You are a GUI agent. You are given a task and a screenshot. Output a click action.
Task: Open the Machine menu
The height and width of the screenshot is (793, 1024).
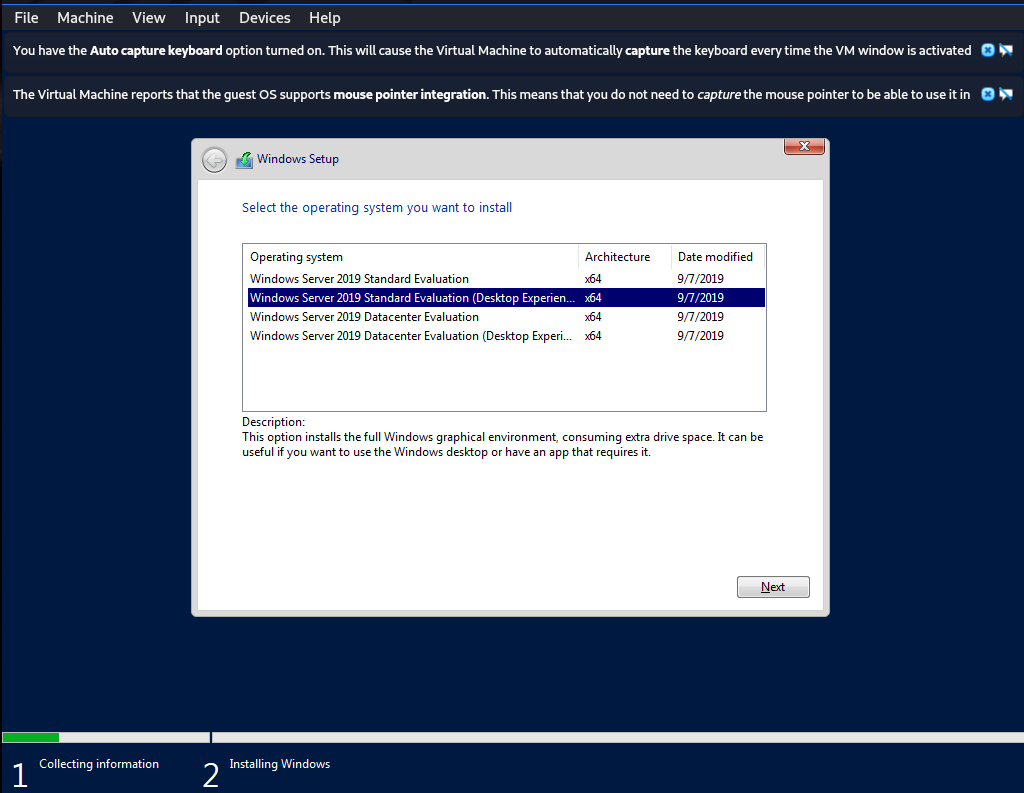[x=85, y=18]
